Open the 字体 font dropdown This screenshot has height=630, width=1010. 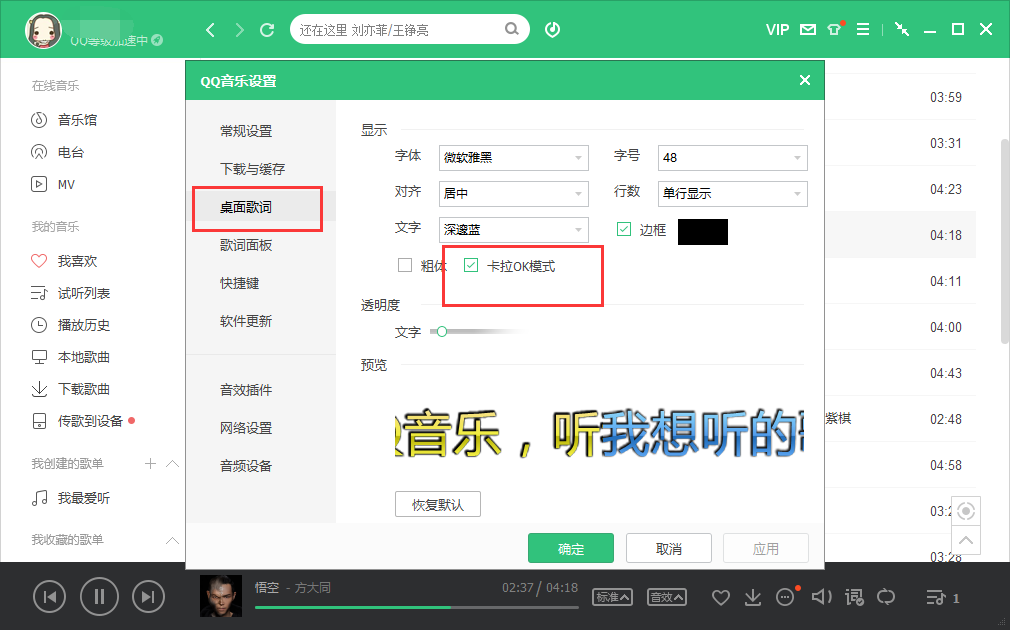[x=513, y=158]
